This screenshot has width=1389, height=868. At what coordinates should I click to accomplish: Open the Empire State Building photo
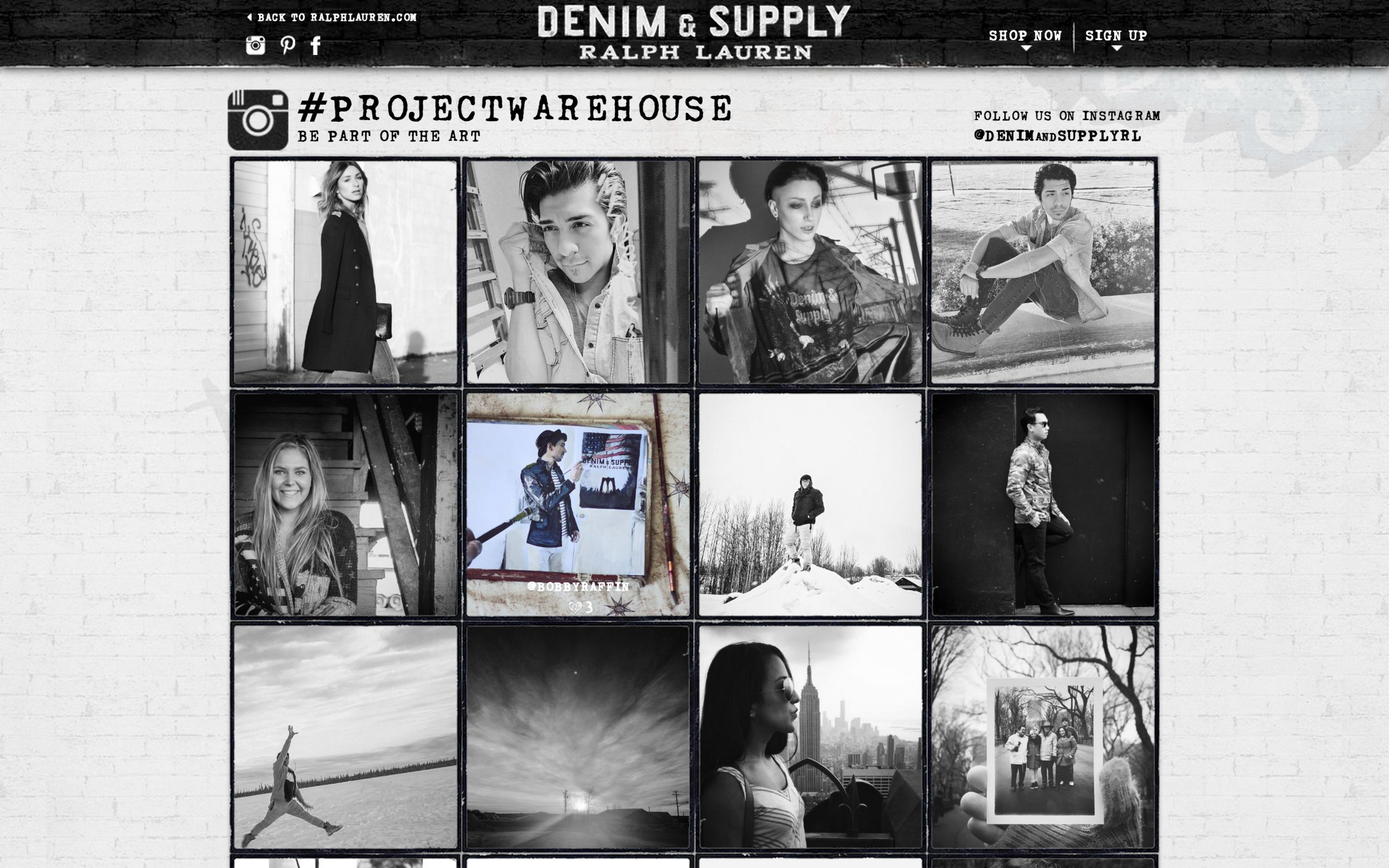[x=810, y=737]
